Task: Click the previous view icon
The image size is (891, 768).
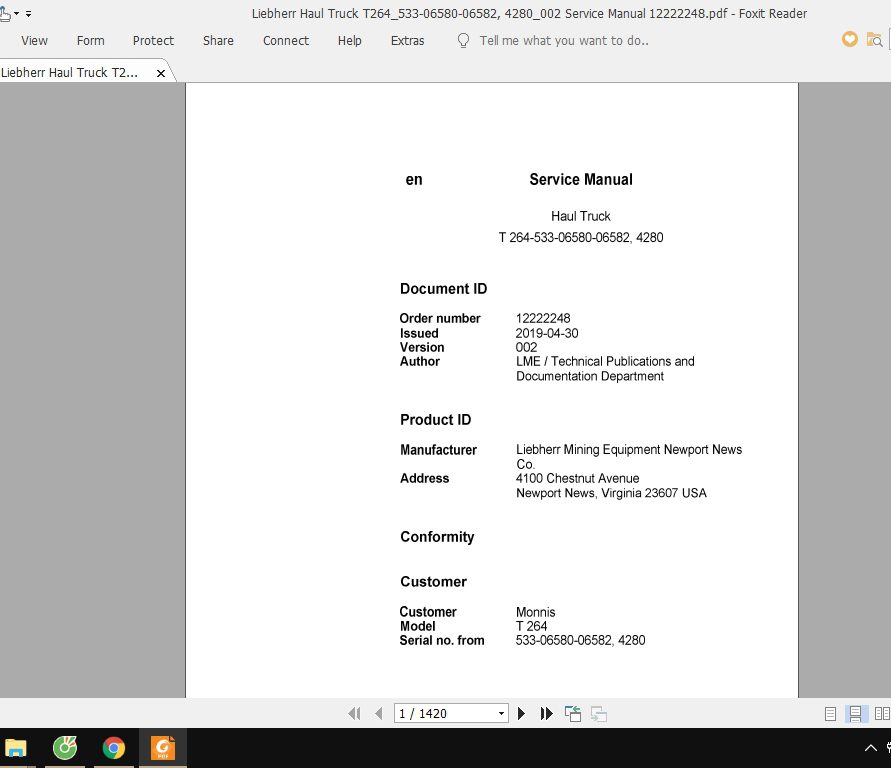Action: click(x=573, y=713)
